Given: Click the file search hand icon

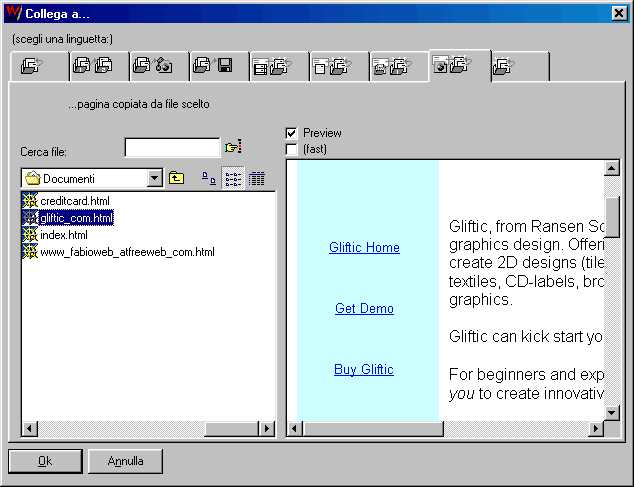Looking at the screenshot, I should (233, 147).
